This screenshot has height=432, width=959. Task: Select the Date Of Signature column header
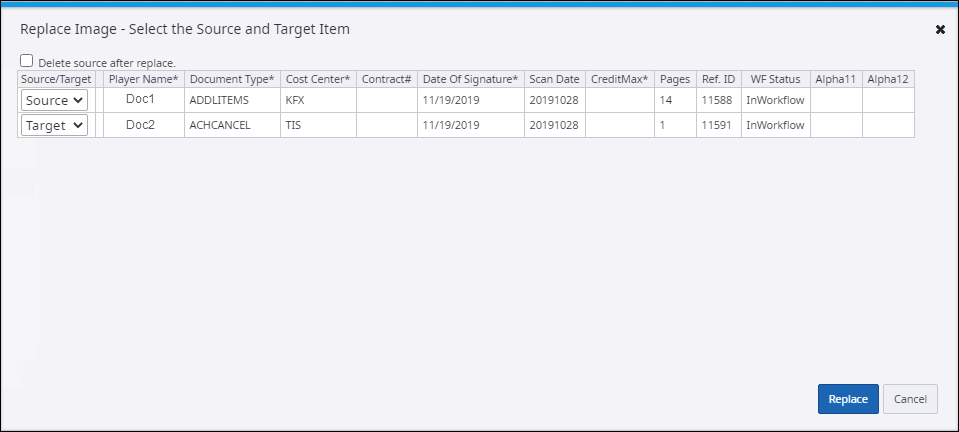point(470,78)
